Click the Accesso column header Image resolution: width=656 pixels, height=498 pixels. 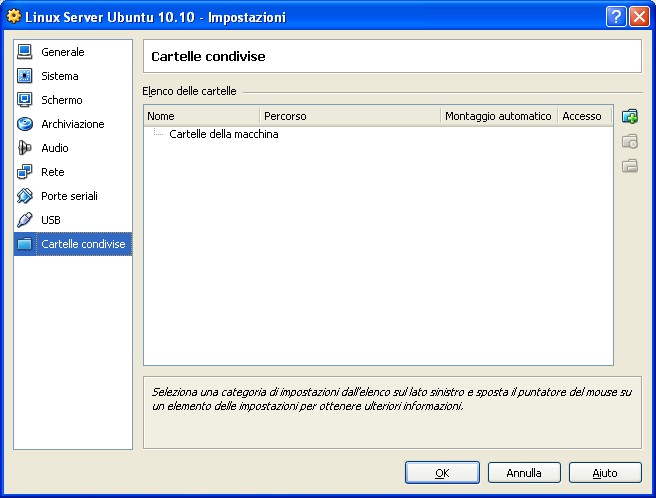point(582,116)
